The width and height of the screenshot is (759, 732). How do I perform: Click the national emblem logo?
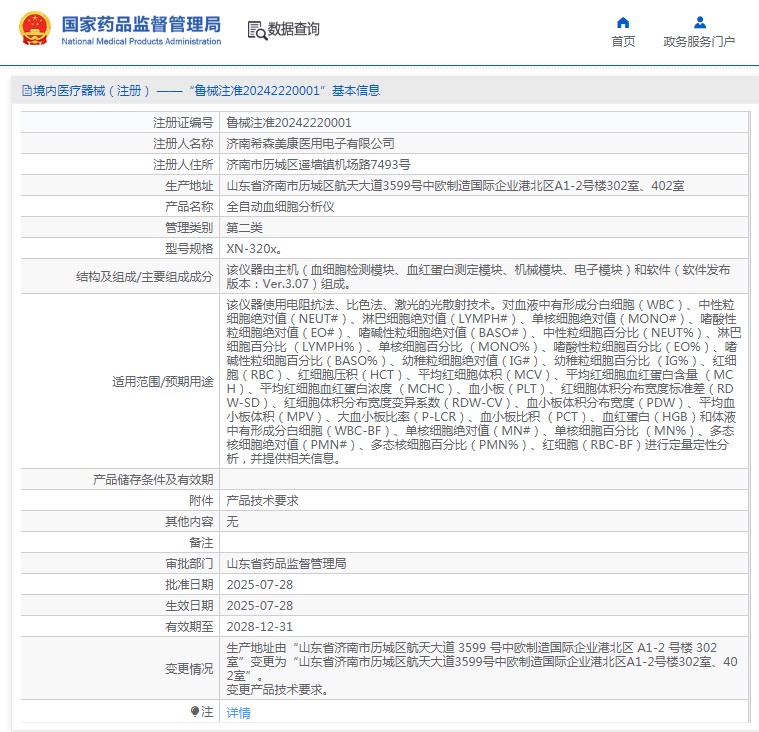pyautogui.click(x=35, y=29)
